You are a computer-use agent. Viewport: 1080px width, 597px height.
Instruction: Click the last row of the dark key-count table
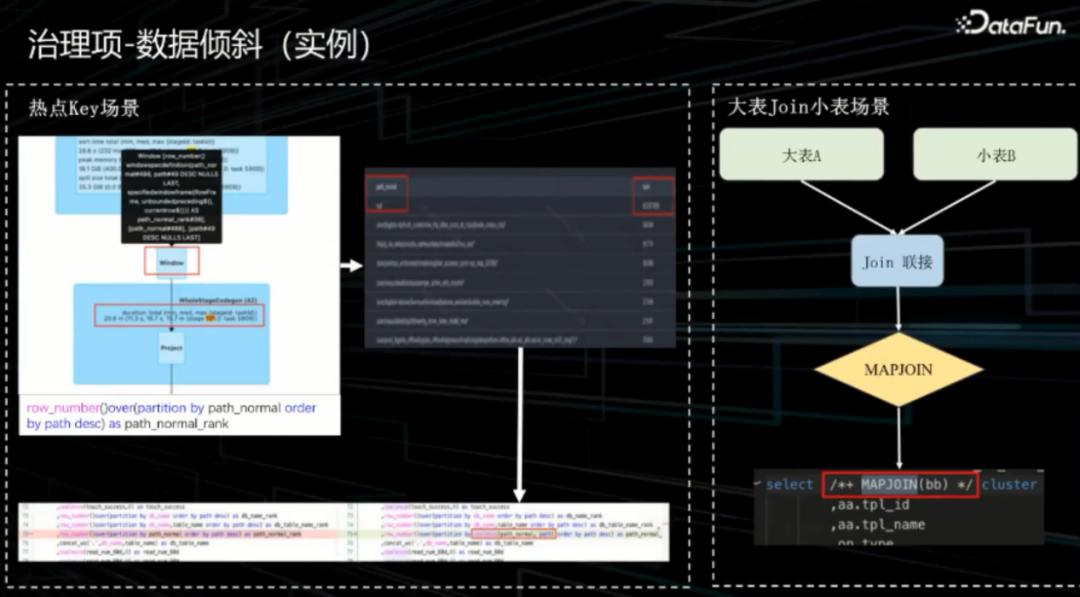(x=519, y=339)
